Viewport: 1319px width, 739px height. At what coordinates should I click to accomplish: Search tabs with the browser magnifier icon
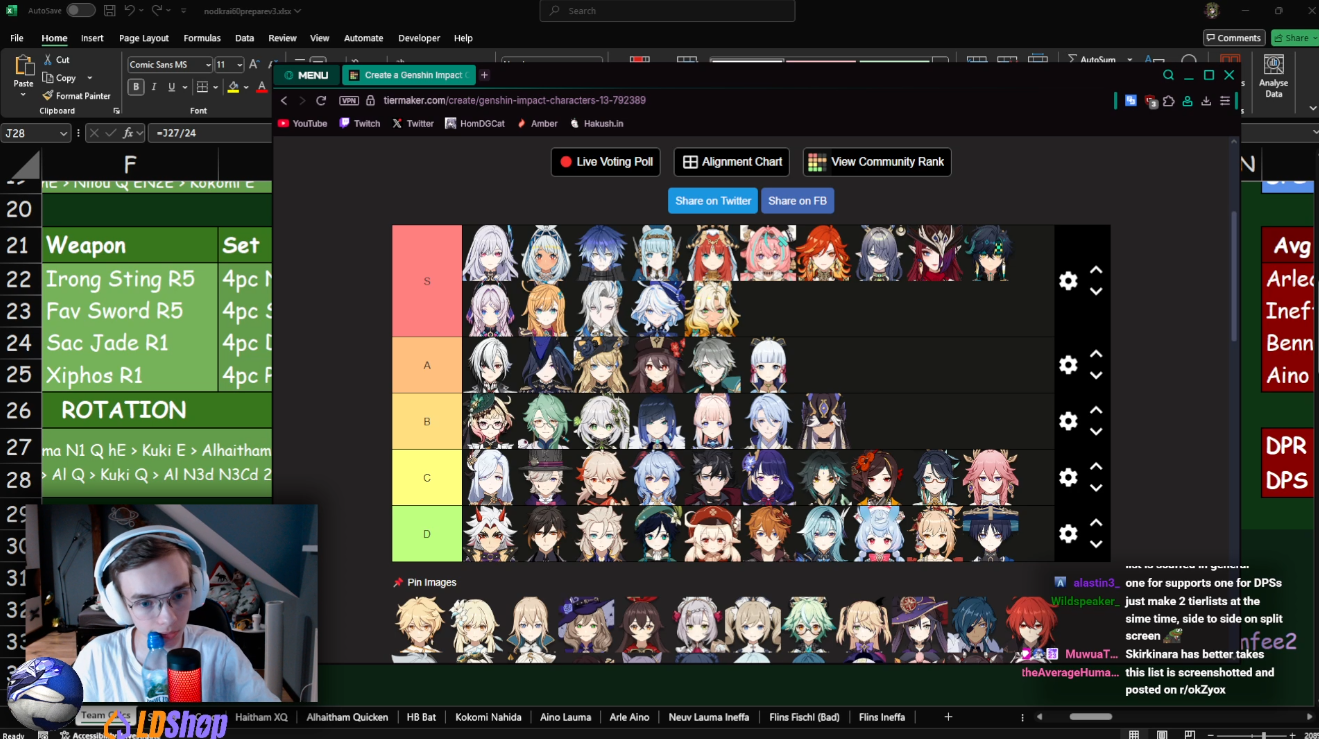1168,75
